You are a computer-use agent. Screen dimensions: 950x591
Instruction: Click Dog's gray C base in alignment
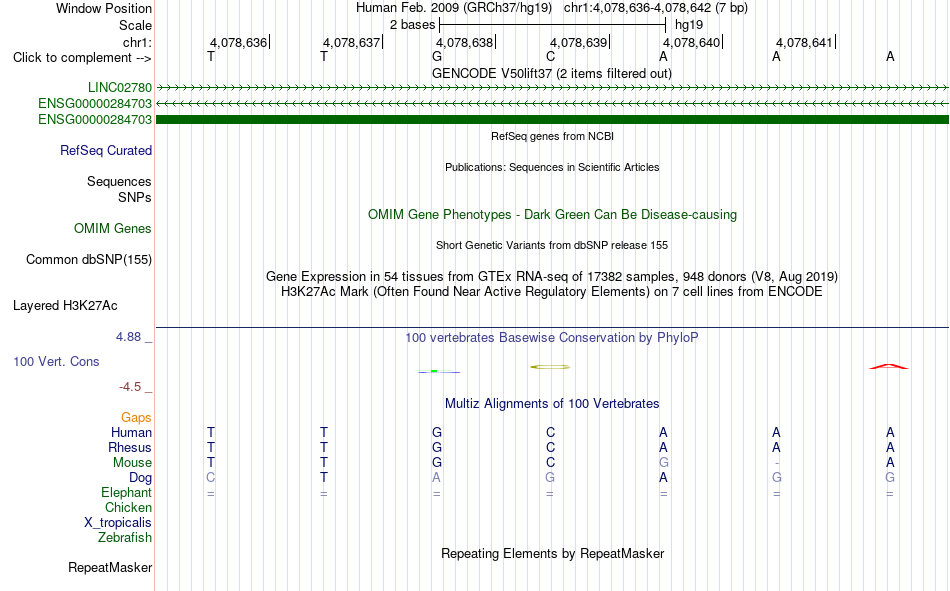210,478
